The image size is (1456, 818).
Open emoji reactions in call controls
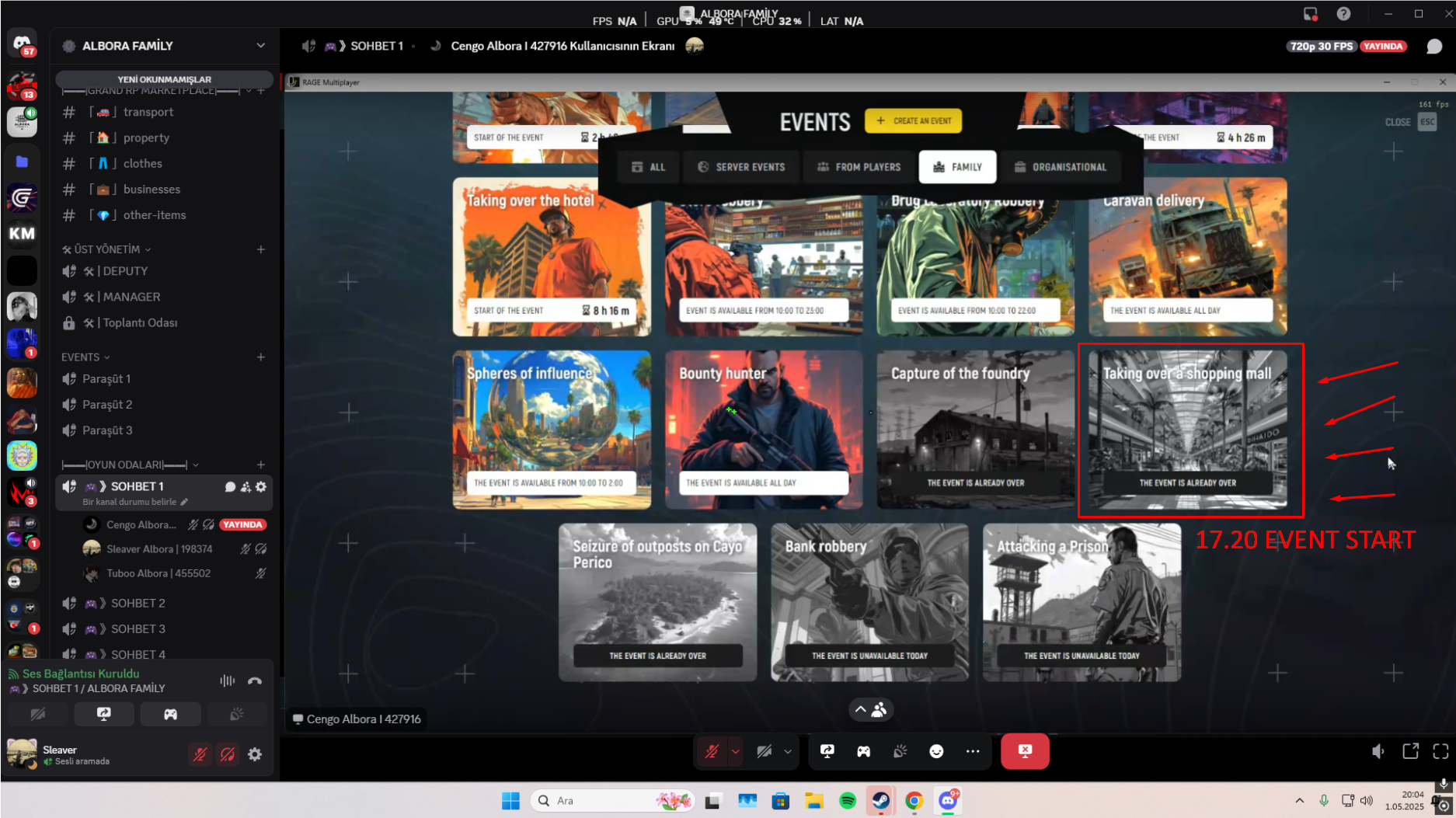(x=936, y=751)
